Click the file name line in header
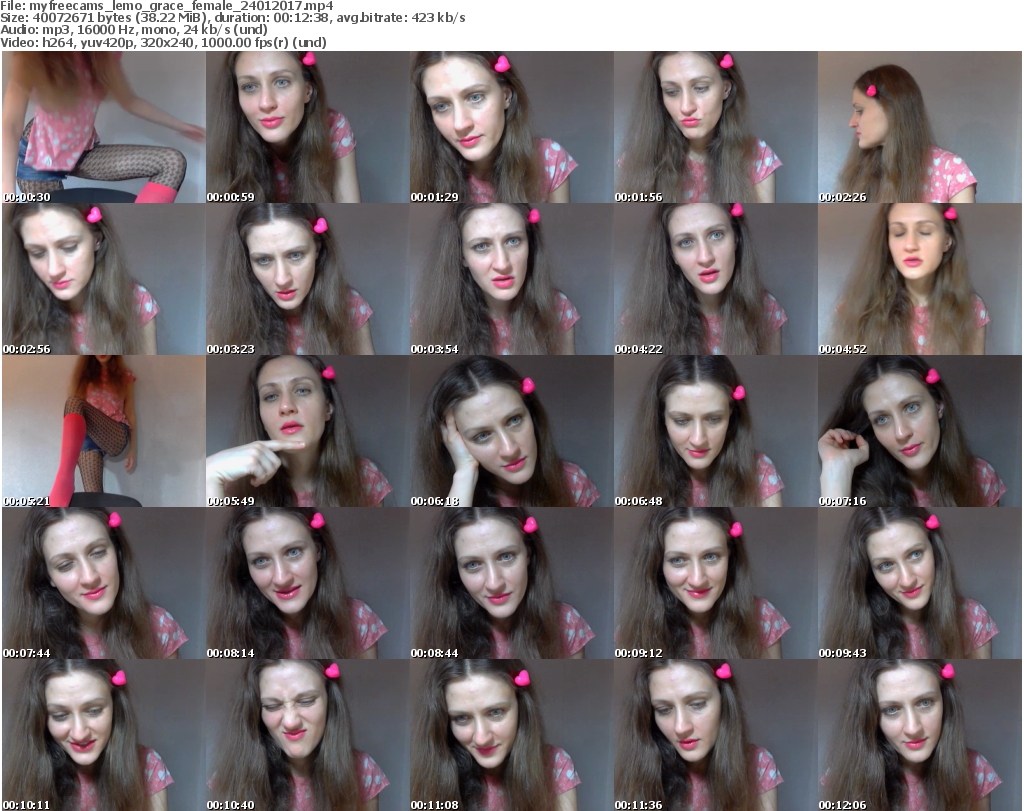 [x=167, y=6]
